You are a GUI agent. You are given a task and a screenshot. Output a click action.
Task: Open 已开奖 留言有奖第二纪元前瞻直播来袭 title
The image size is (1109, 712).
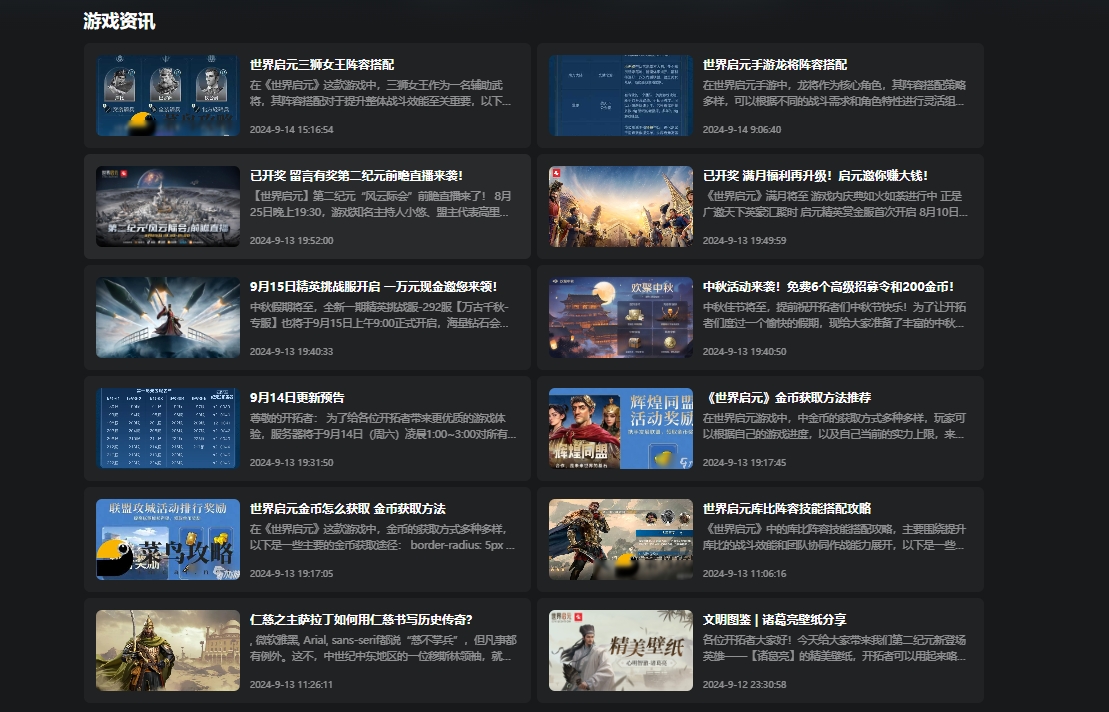point(356,176)
